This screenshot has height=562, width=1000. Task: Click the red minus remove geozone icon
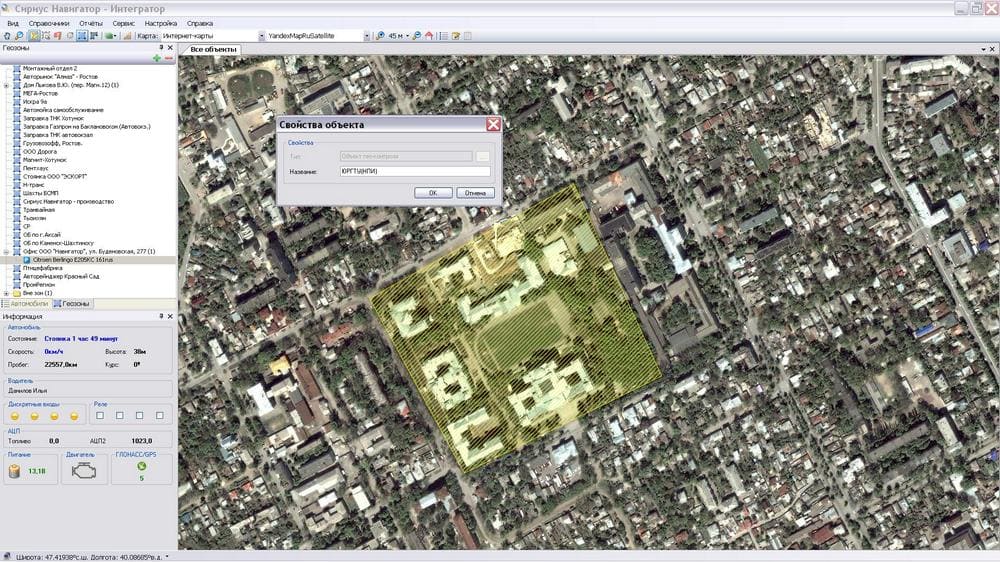(169, 58)
